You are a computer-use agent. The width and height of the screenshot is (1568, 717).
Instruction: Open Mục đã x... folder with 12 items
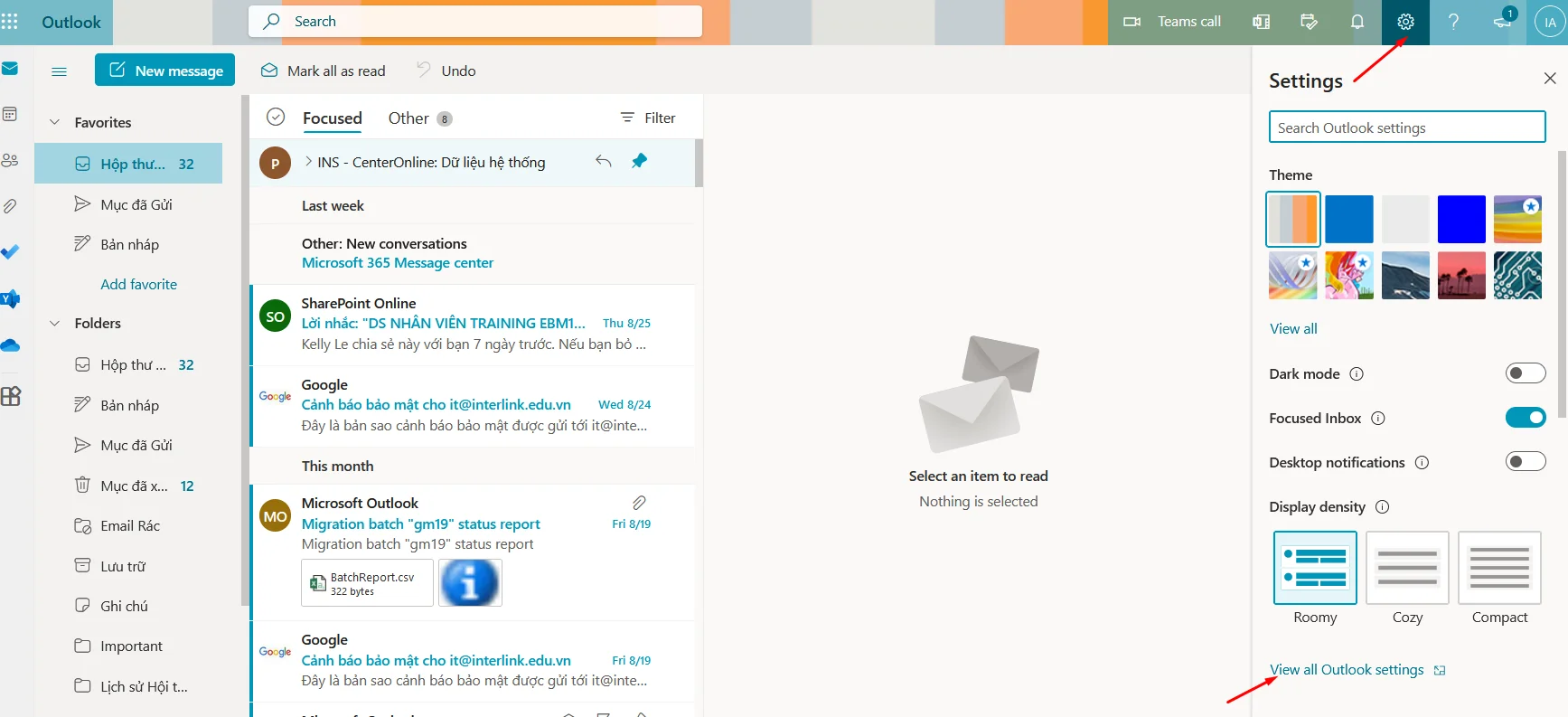click(x=128, y=486)
